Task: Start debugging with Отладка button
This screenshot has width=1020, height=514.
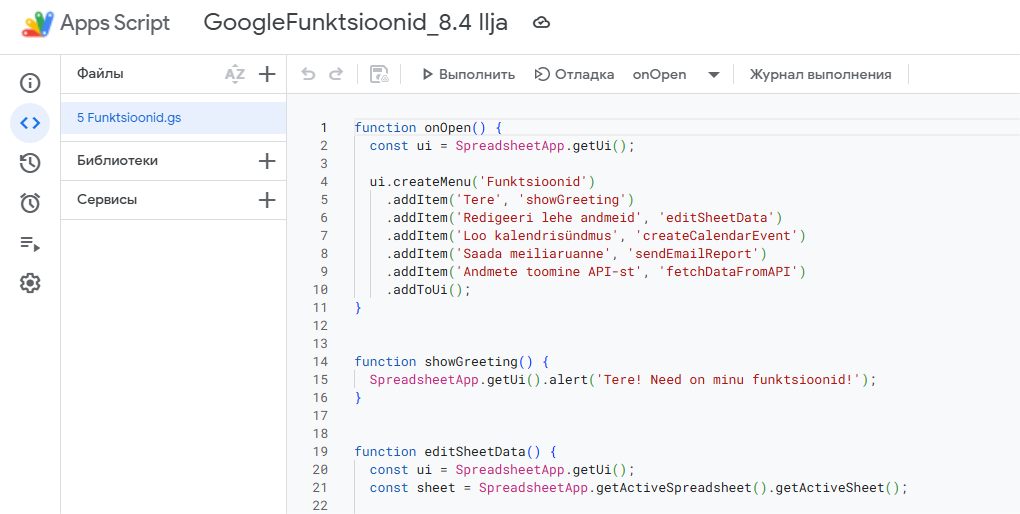Action: point(574,74)
